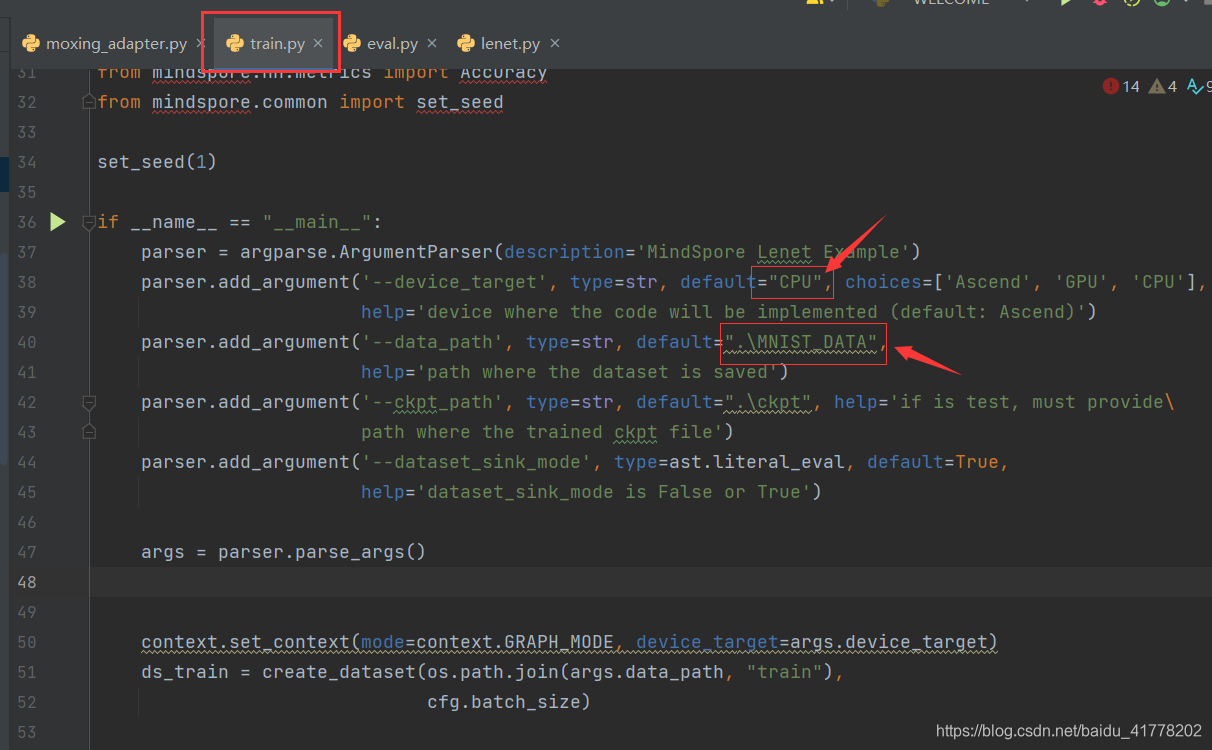
Task: Click the set_seed(1) call on line 34
Action: click(x=157, y=161)
